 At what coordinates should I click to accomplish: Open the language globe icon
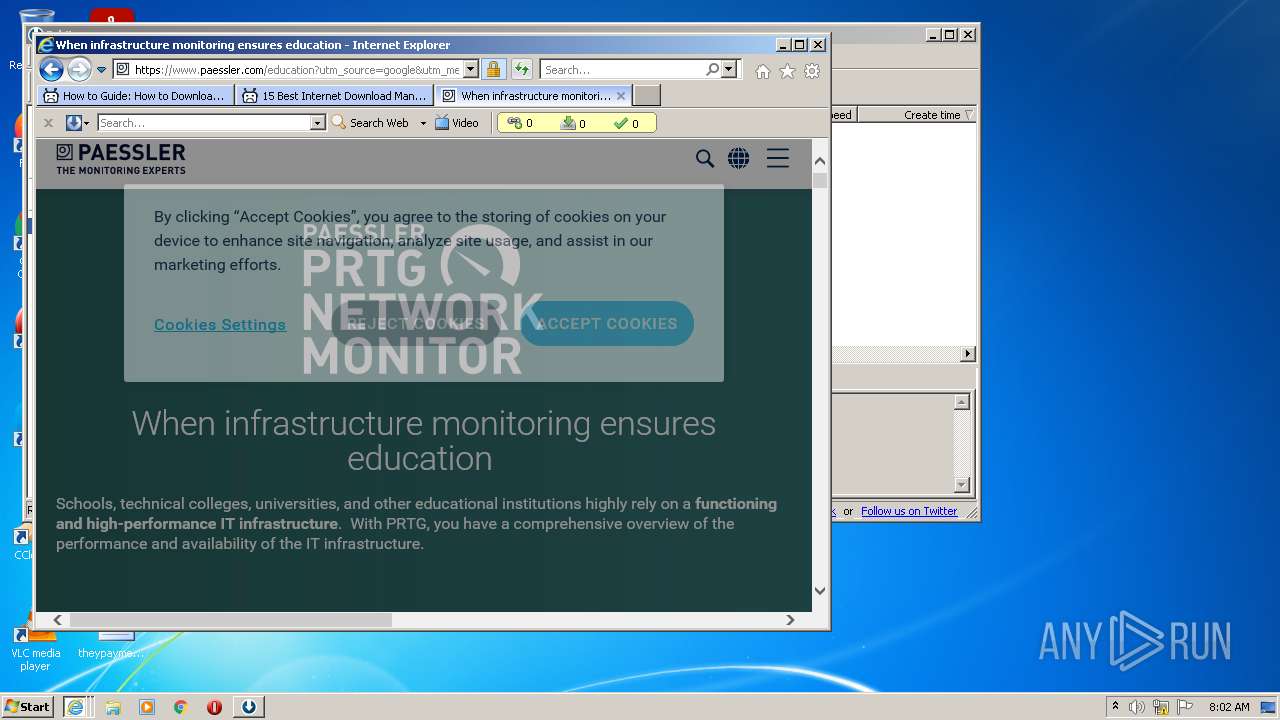(x=738, y=158)
